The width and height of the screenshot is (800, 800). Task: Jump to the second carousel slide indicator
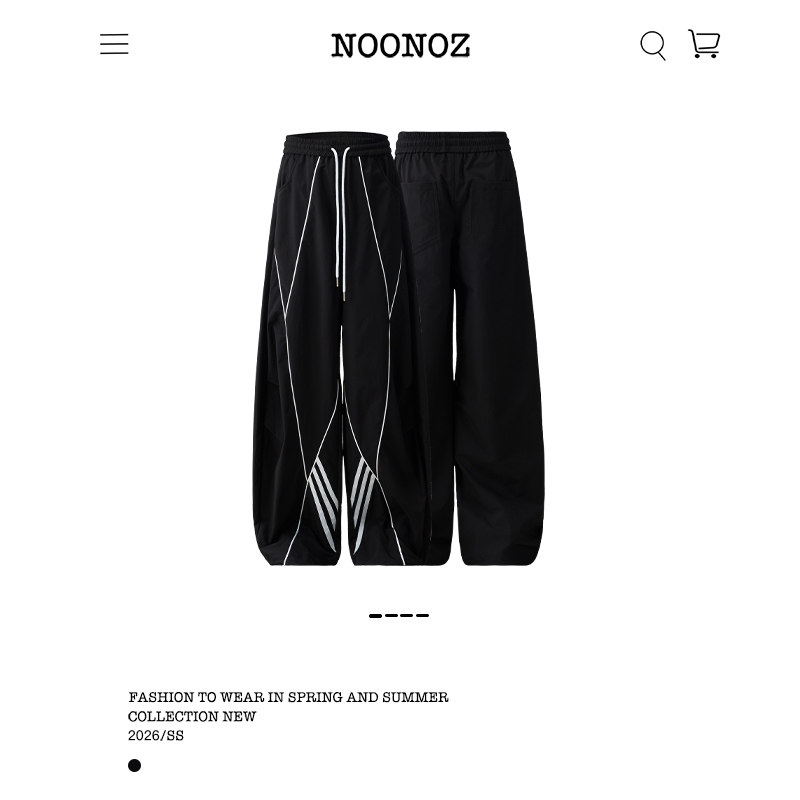pos(391,616)
